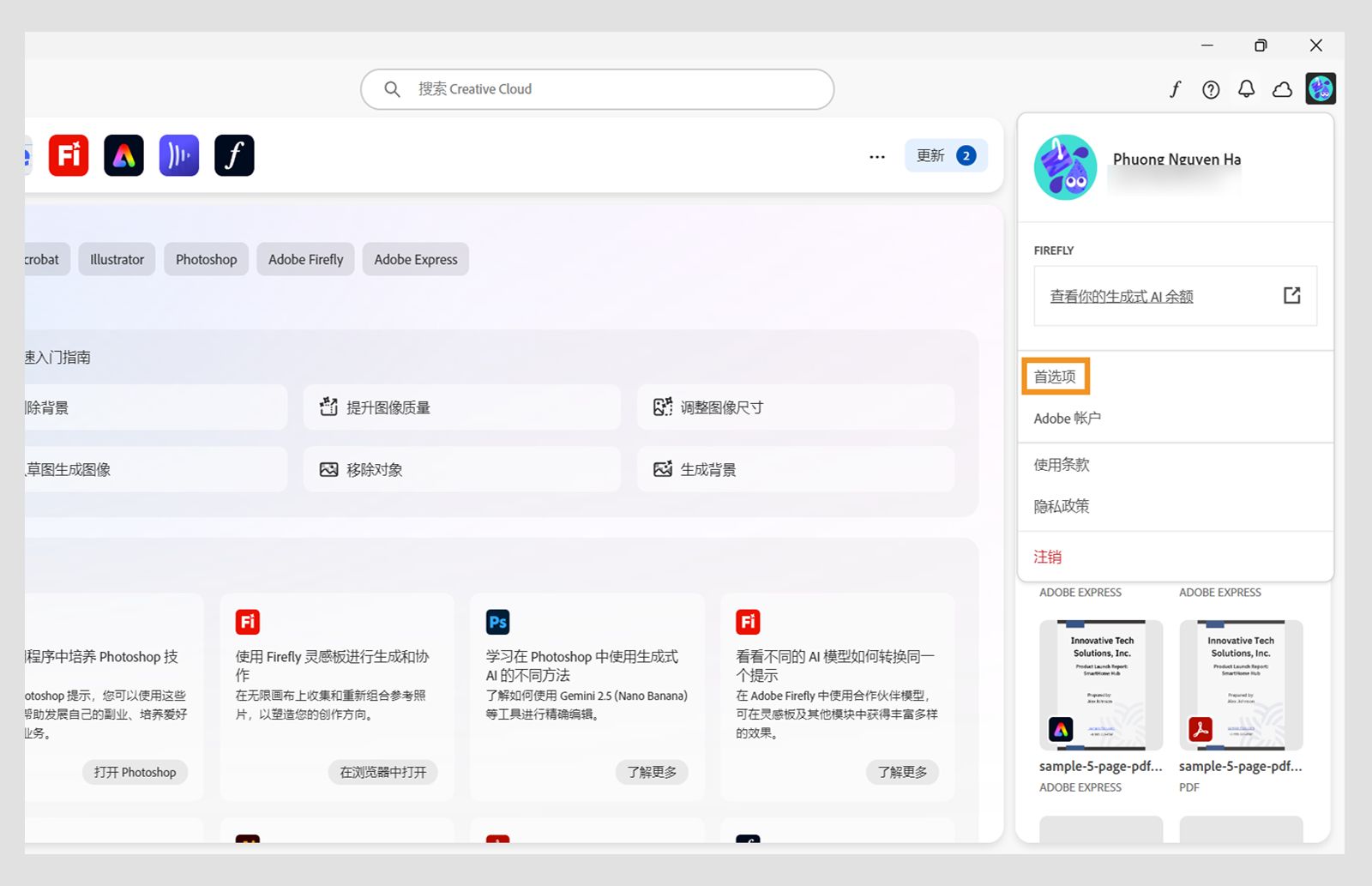The width and height of the screenshot is (1372, 886).
Task: Close the account menu via profile avatar
Action: click(1321, 88)
